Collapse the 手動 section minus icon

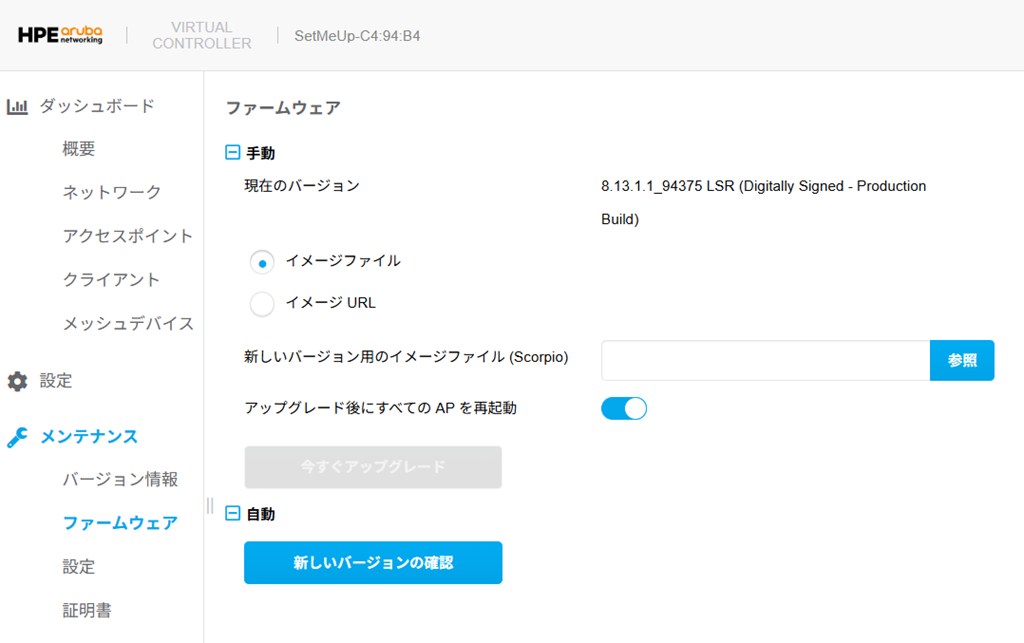[x=232, y=153]
